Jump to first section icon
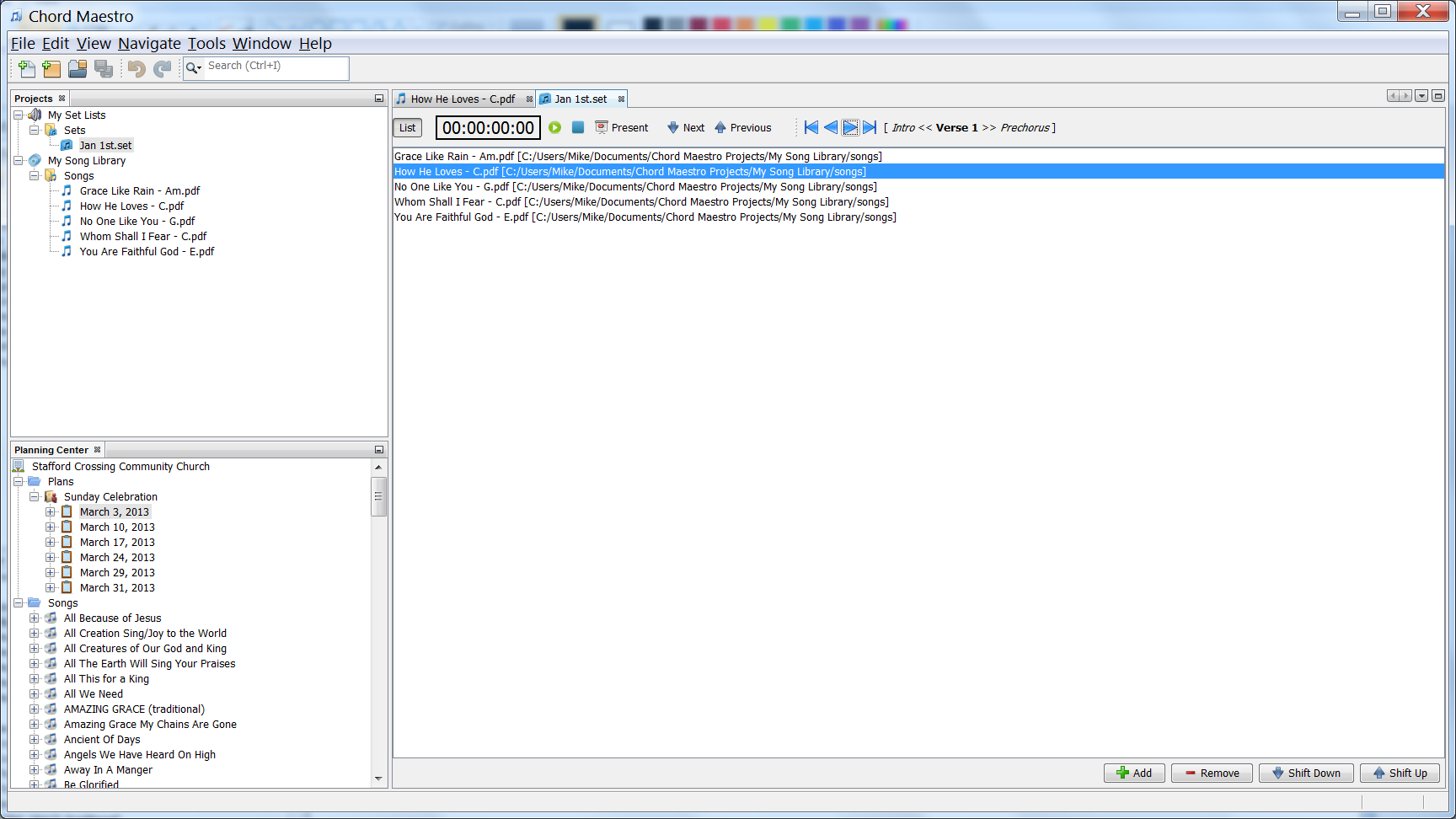This screenshot has height=819, width=1456. [x=811, y=127]
